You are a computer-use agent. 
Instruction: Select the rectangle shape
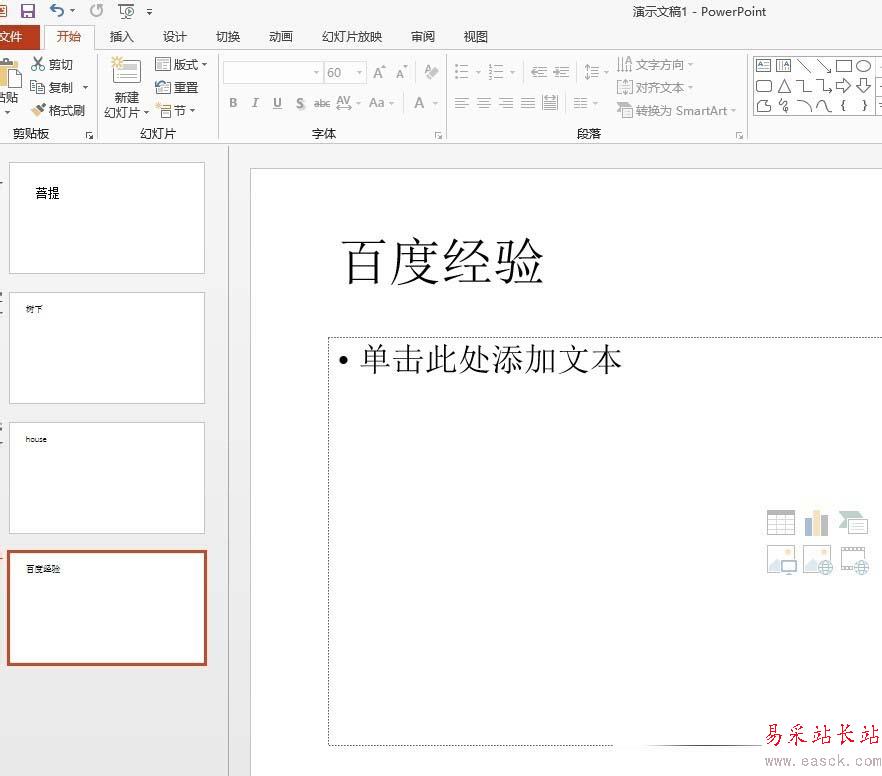click(x=844, y=66)
